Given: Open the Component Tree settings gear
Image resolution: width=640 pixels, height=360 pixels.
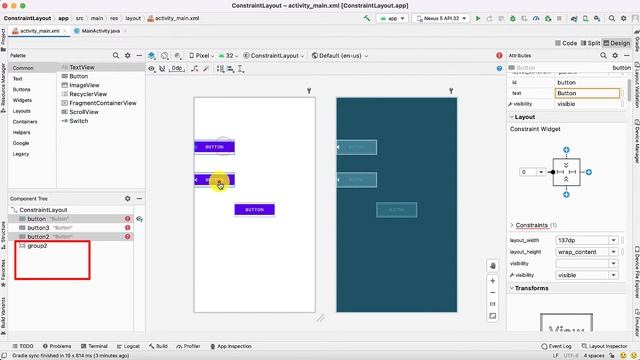Looking at the screenshot, I should [x=128, y=198].
